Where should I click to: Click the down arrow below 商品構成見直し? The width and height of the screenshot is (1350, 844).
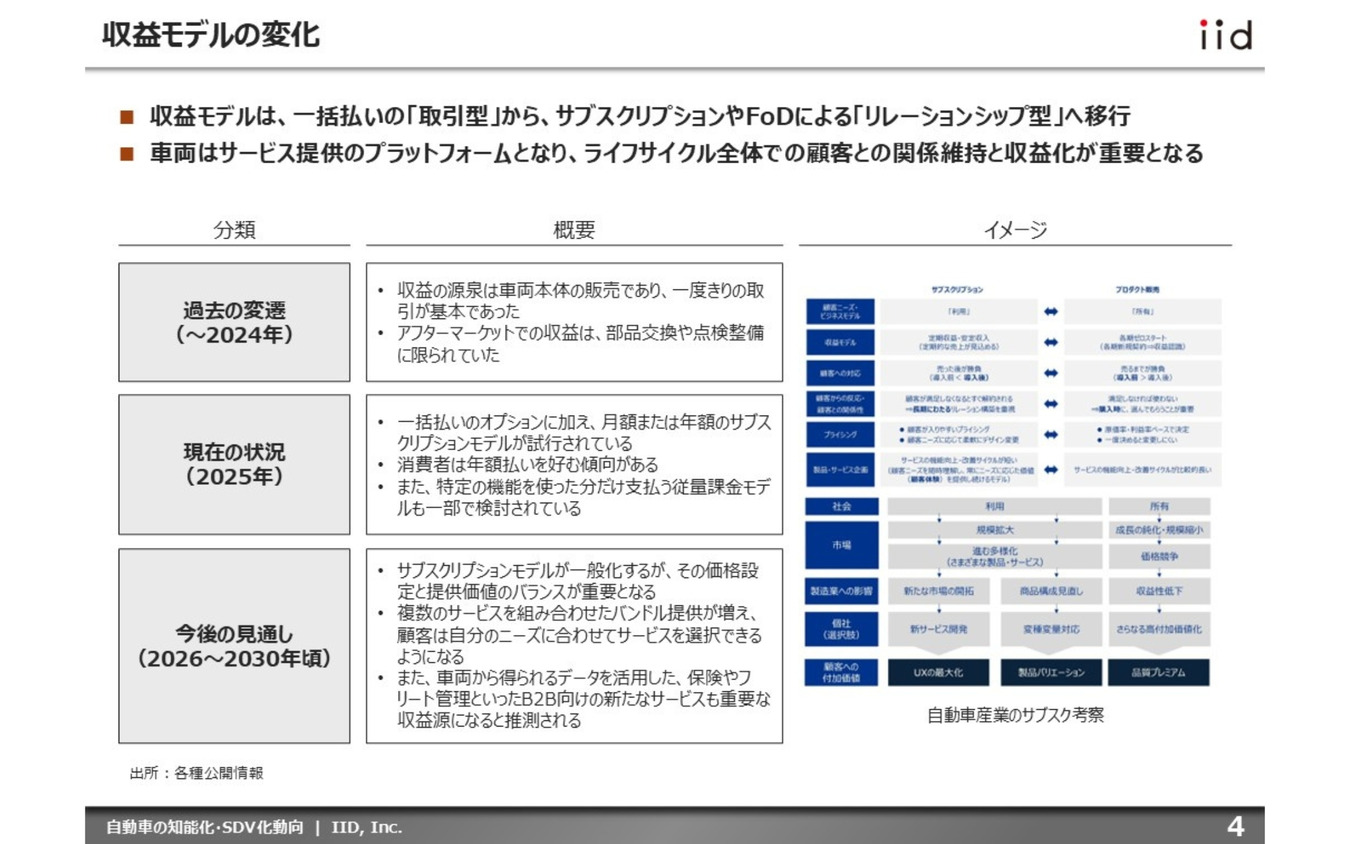point(1056,611)
